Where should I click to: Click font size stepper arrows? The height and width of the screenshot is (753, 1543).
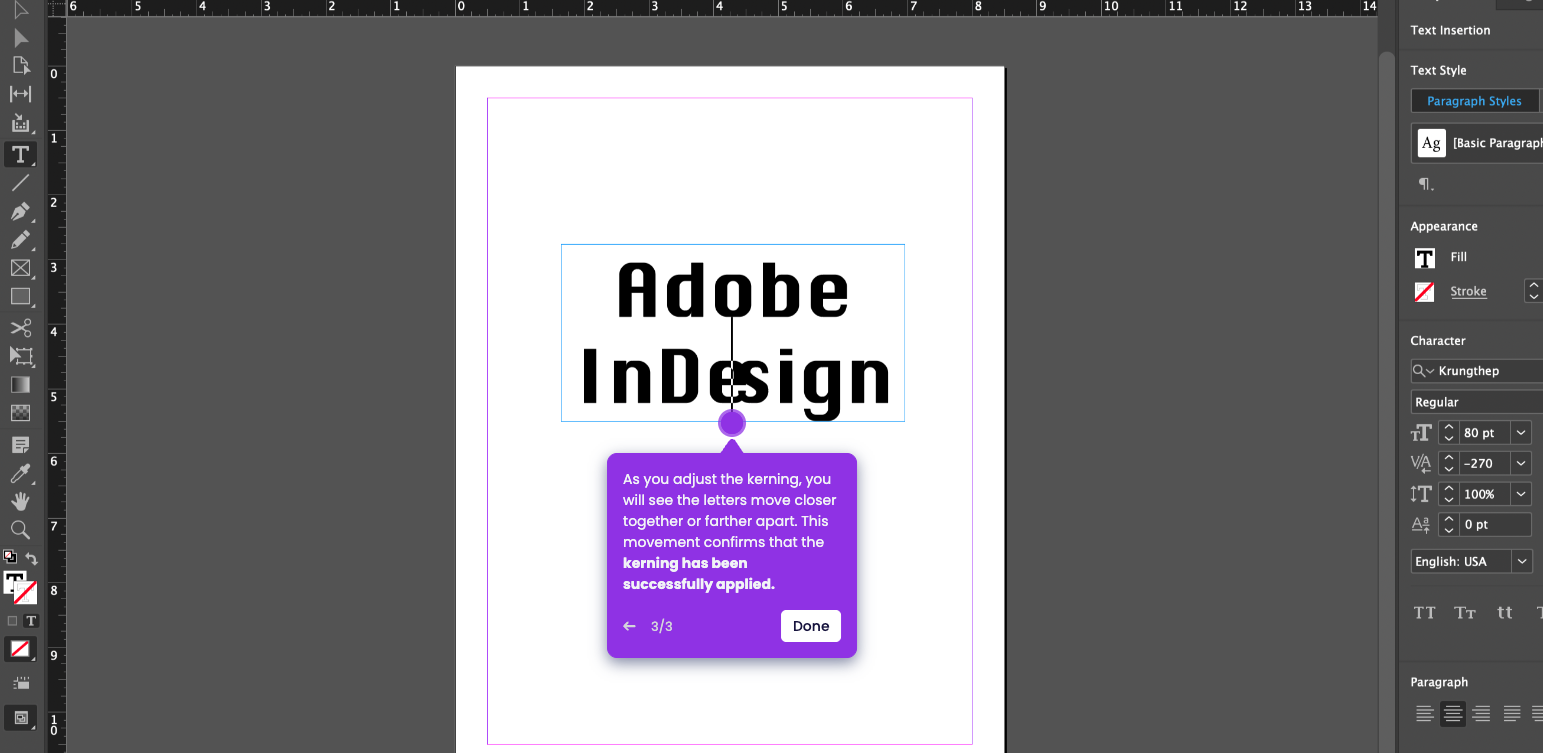(1448, 433)
